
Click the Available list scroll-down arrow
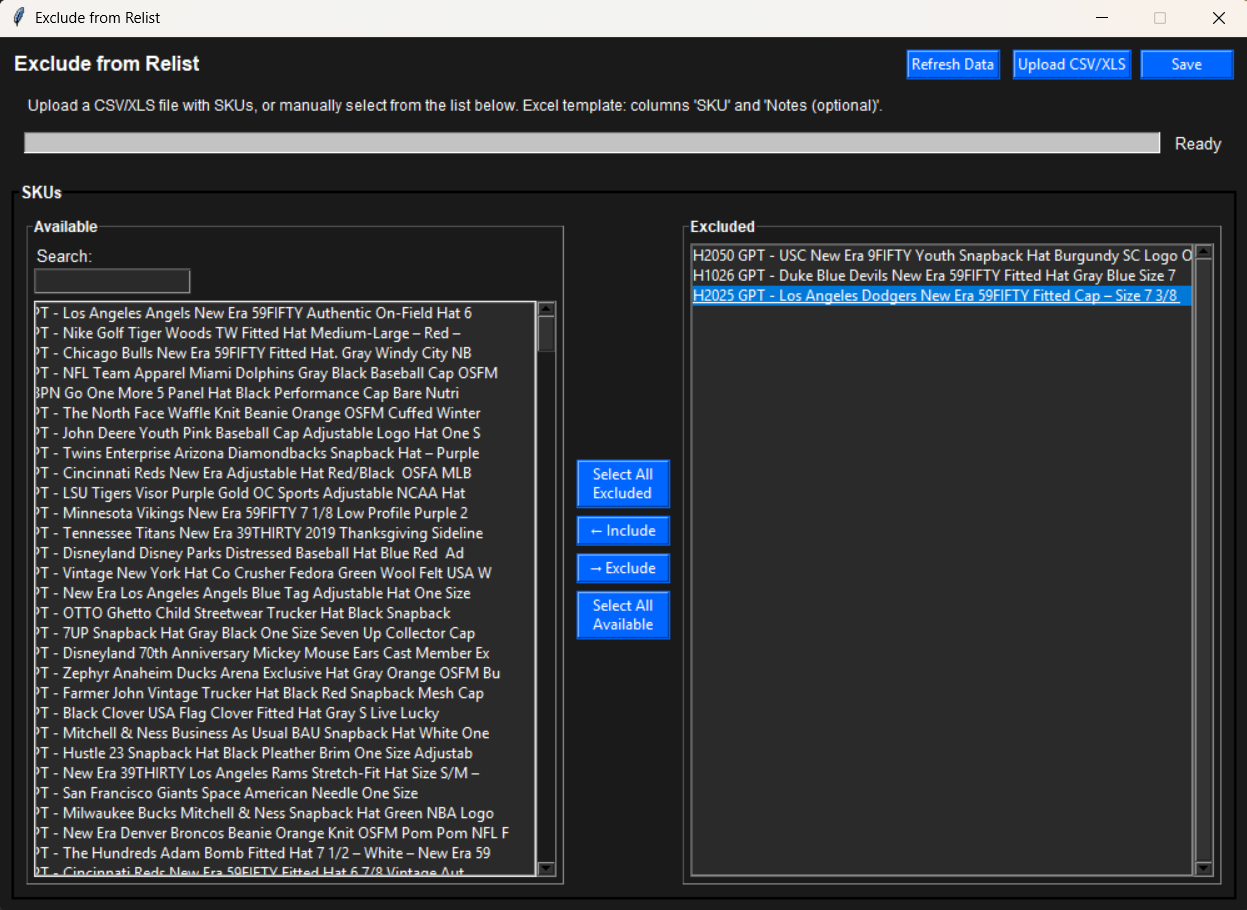(546, 869)
